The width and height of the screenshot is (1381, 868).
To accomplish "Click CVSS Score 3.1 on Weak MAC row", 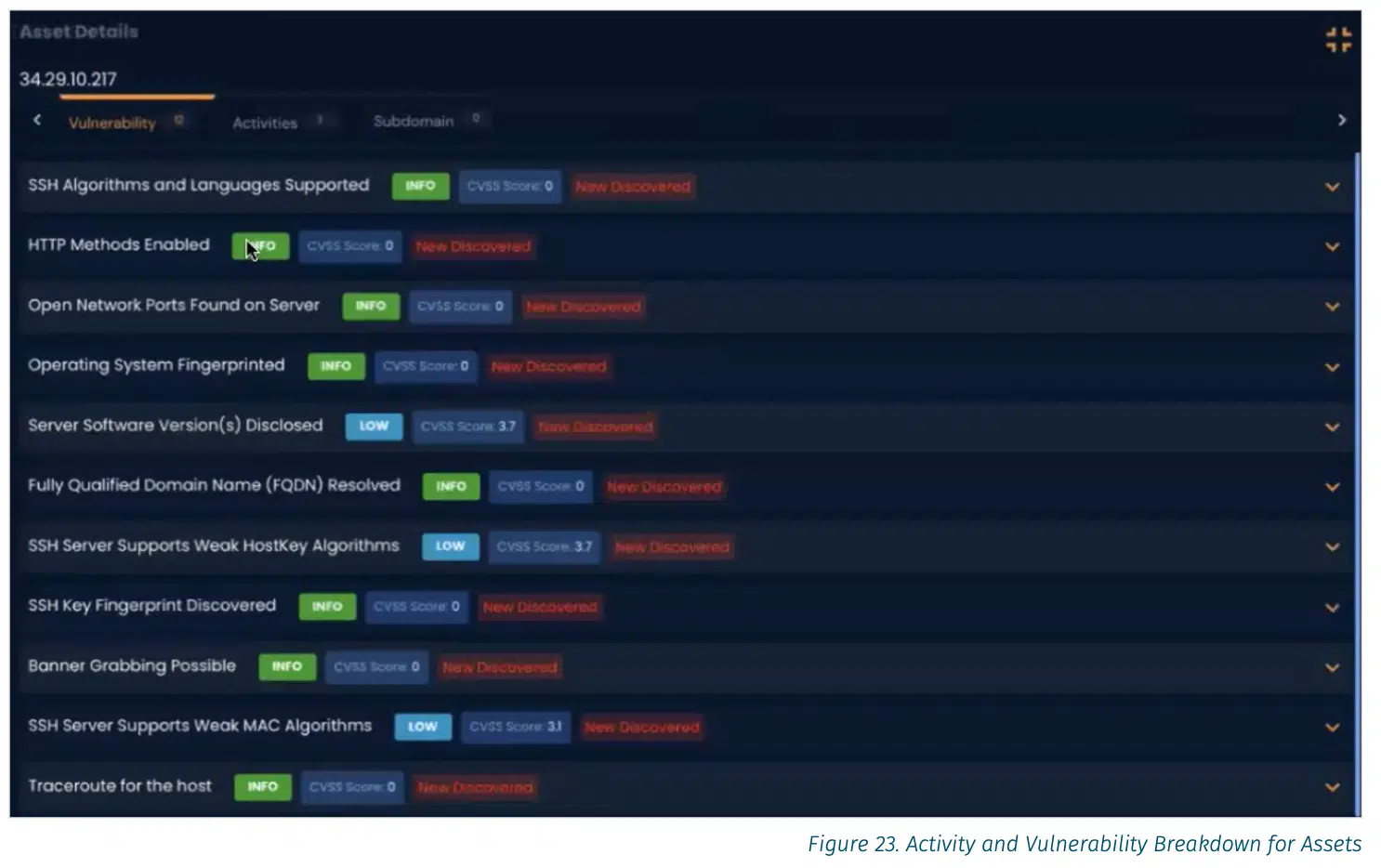I will (x=516, y=727).
